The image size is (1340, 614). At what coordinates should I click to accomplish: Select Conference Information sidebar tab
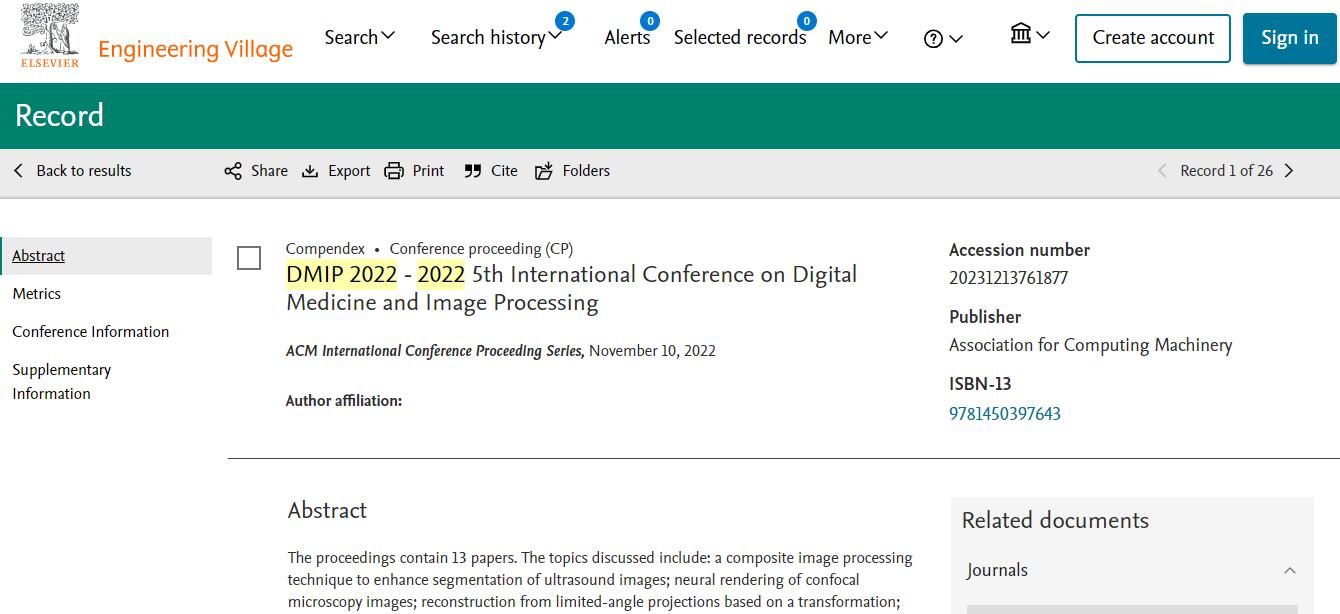pos(90,332)
